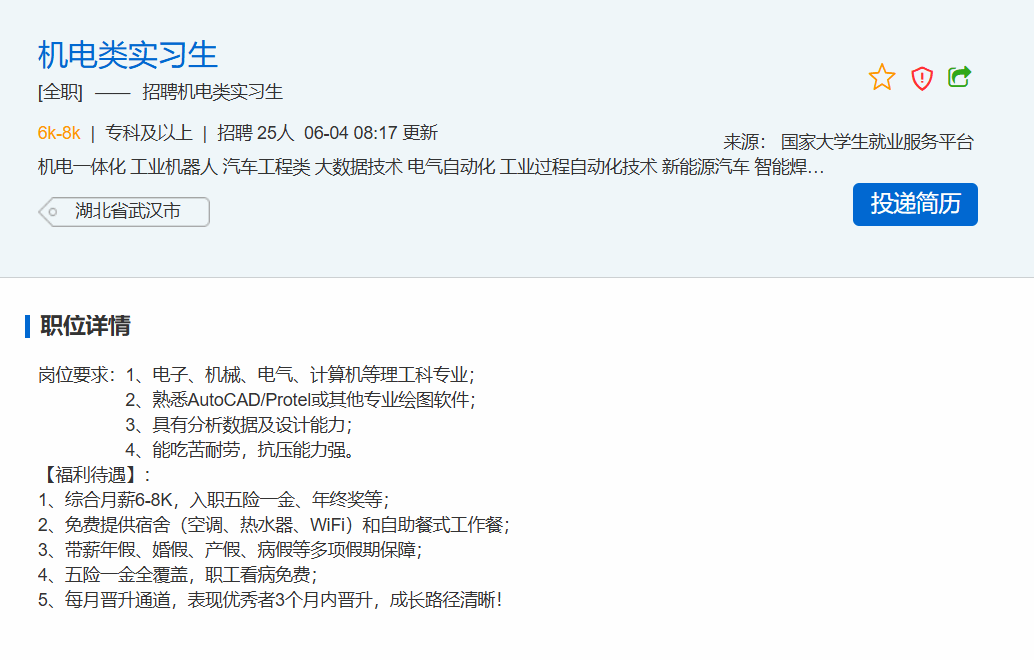The width and height of the screenshot is (1034, 660).
Task: Open the 机电类实习生 job title link
Action: point(127,54)
